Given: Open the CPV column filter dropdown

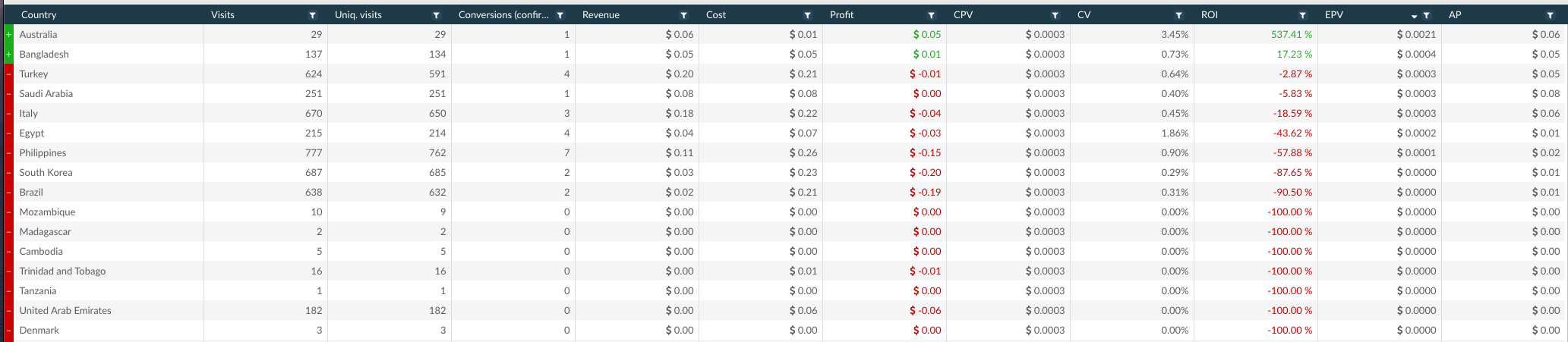Looking at the screenshot, I should point(1055,15).
